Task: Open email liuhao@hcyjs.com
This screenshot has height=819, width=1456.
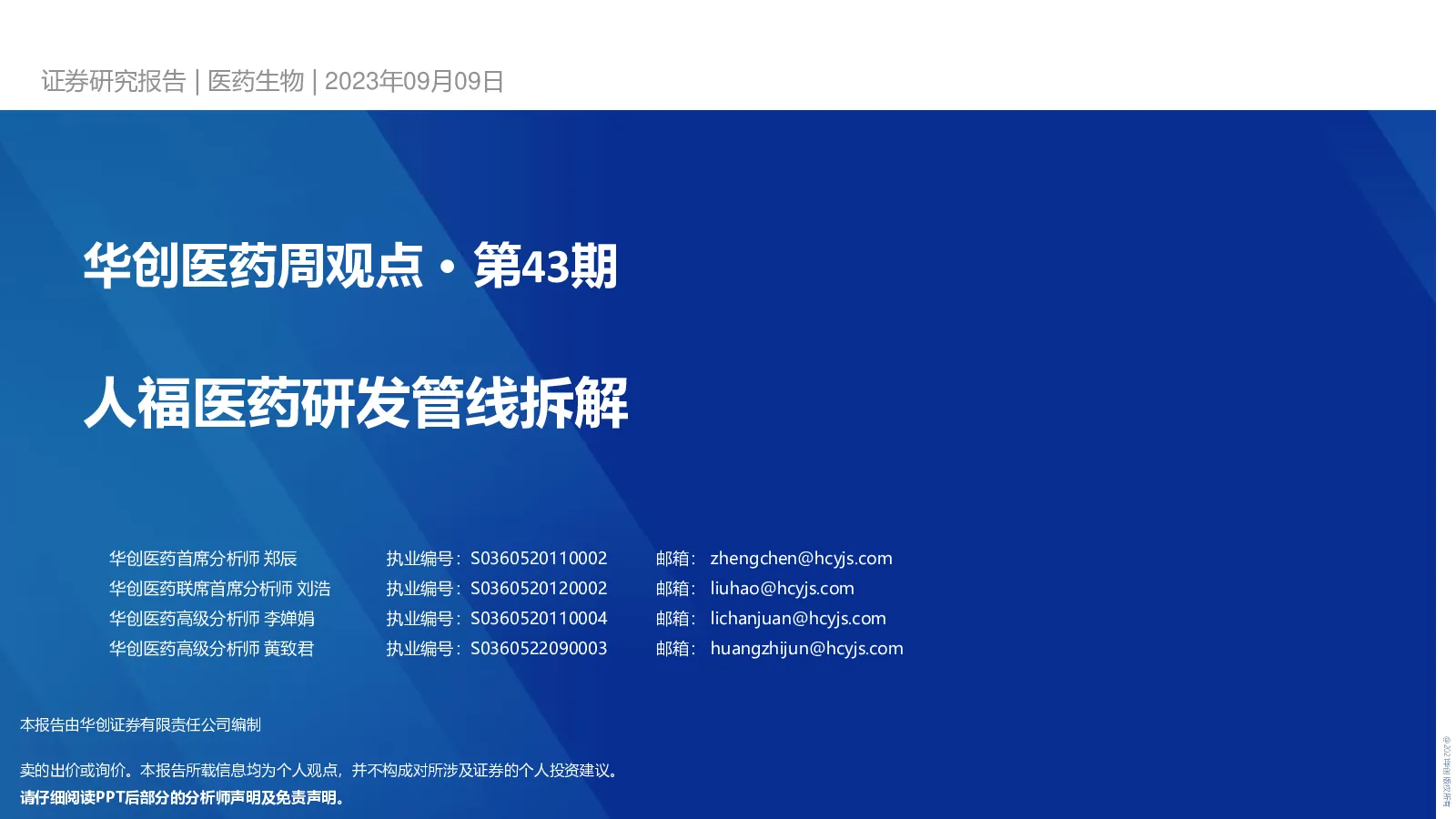Action: pyautogui.click(x=782, y=589)
